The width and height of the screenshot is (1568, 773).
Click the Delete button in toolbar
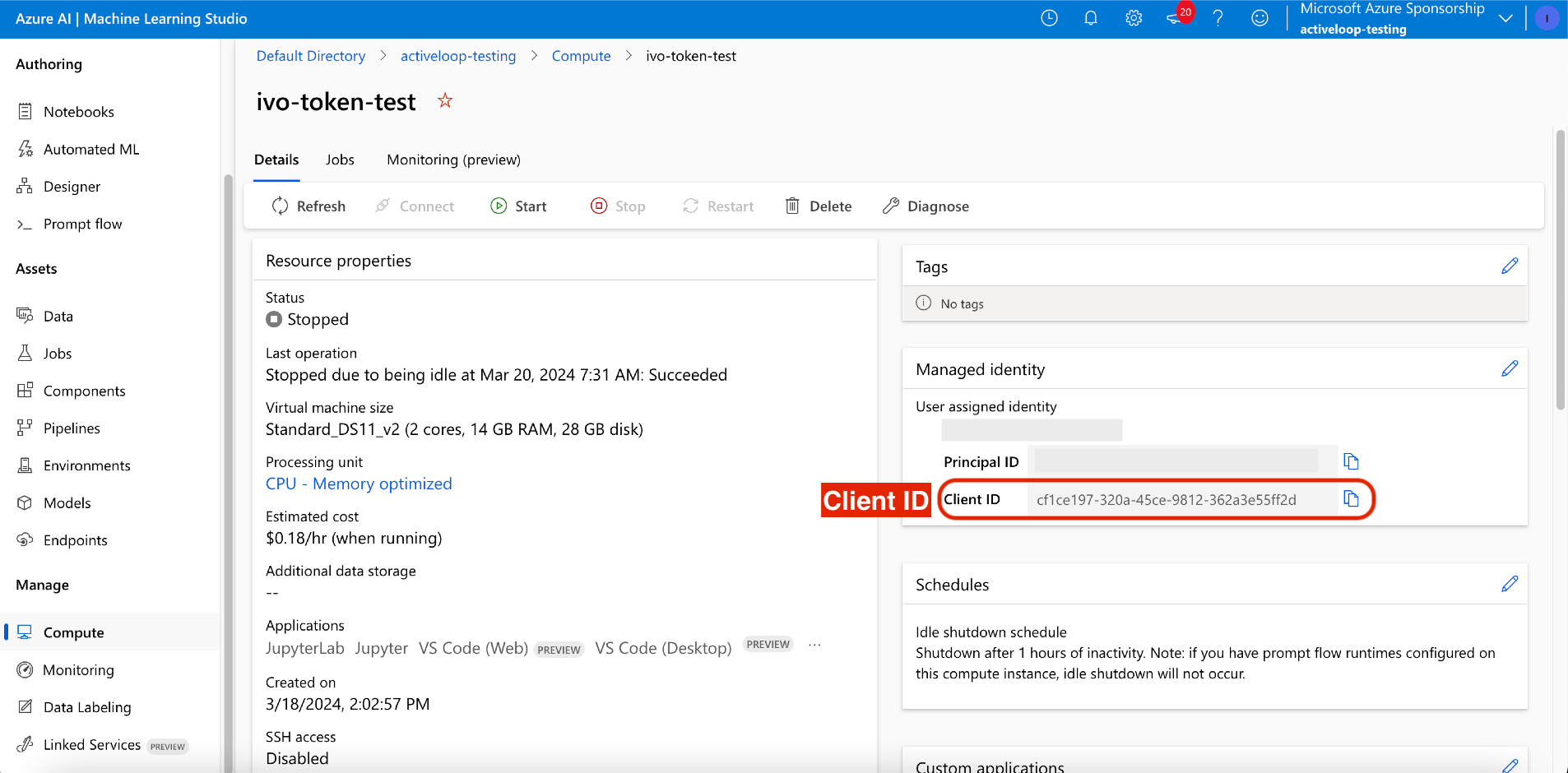tap(819, 206)
